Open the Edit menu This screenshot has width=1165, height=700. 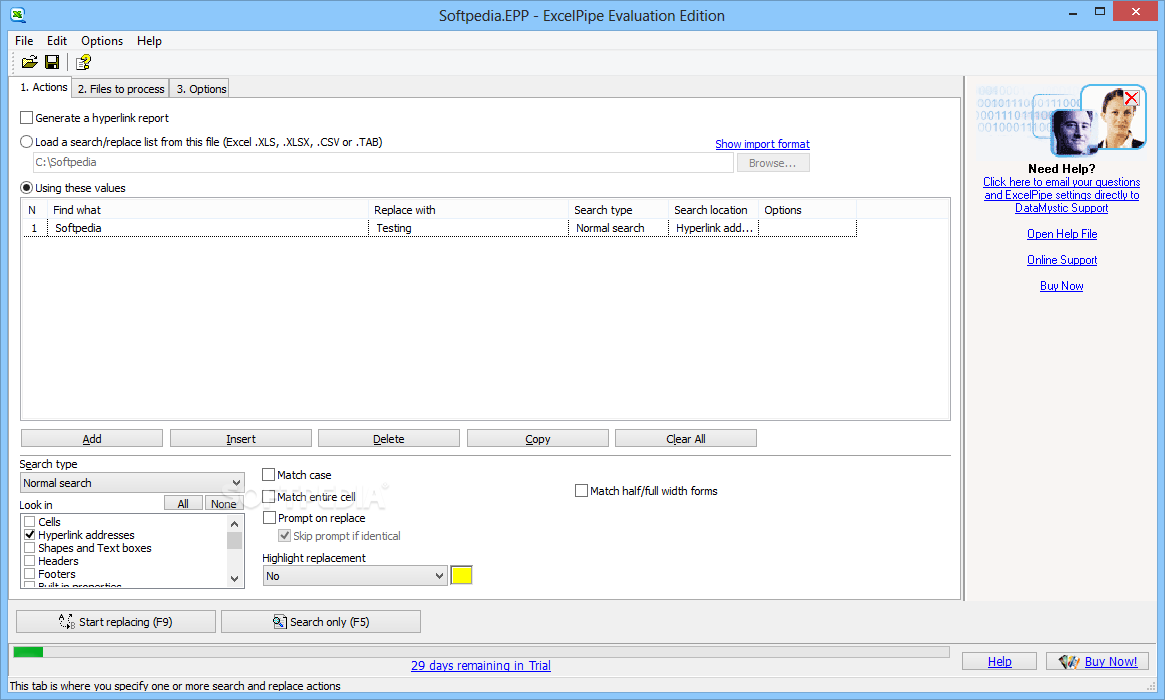[x=56, y=41]
